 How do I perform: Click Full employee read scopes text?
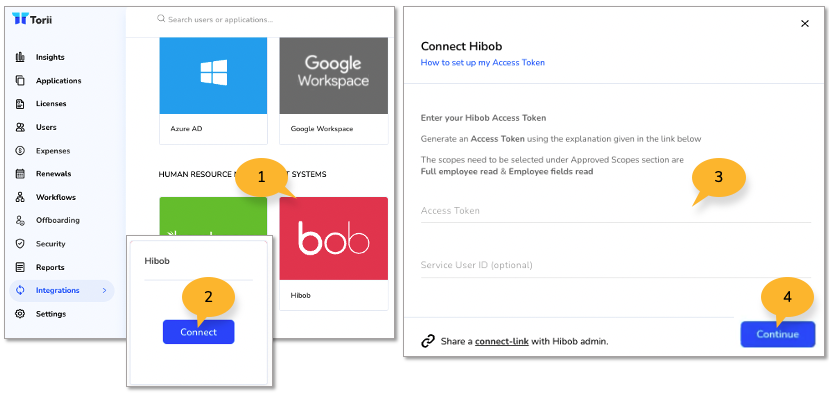tap(507, 172)
